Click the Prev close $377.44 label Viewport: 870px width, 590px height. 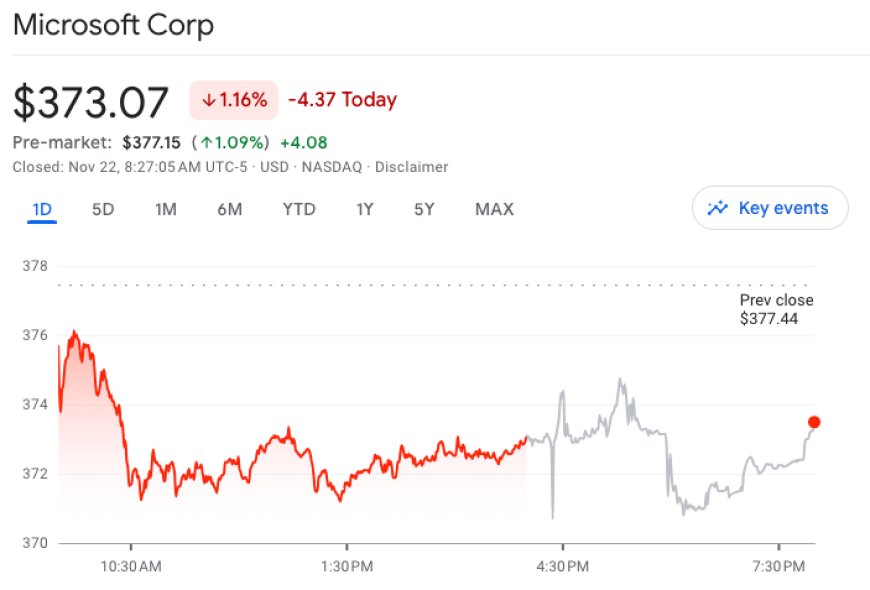tap(775, 309)
